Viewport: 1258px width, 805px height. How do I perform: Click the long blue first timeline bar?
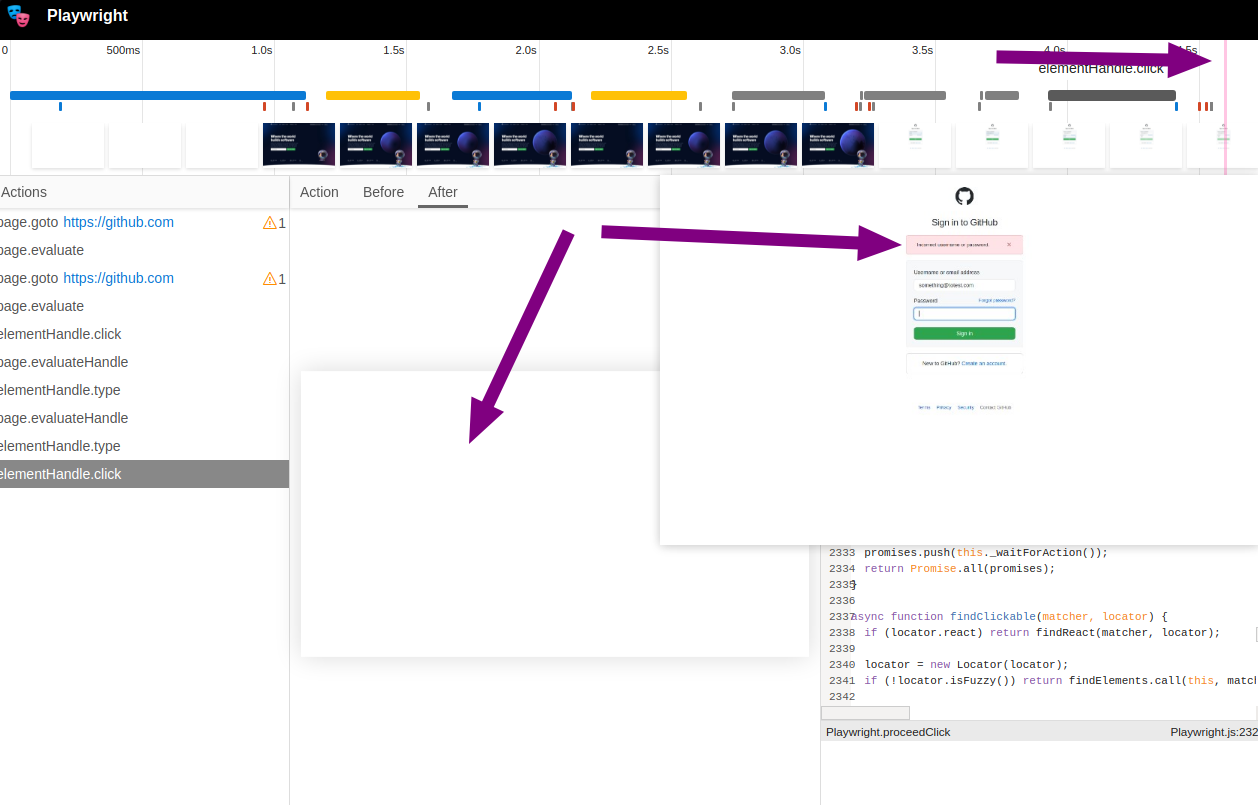tap(158, 96)
